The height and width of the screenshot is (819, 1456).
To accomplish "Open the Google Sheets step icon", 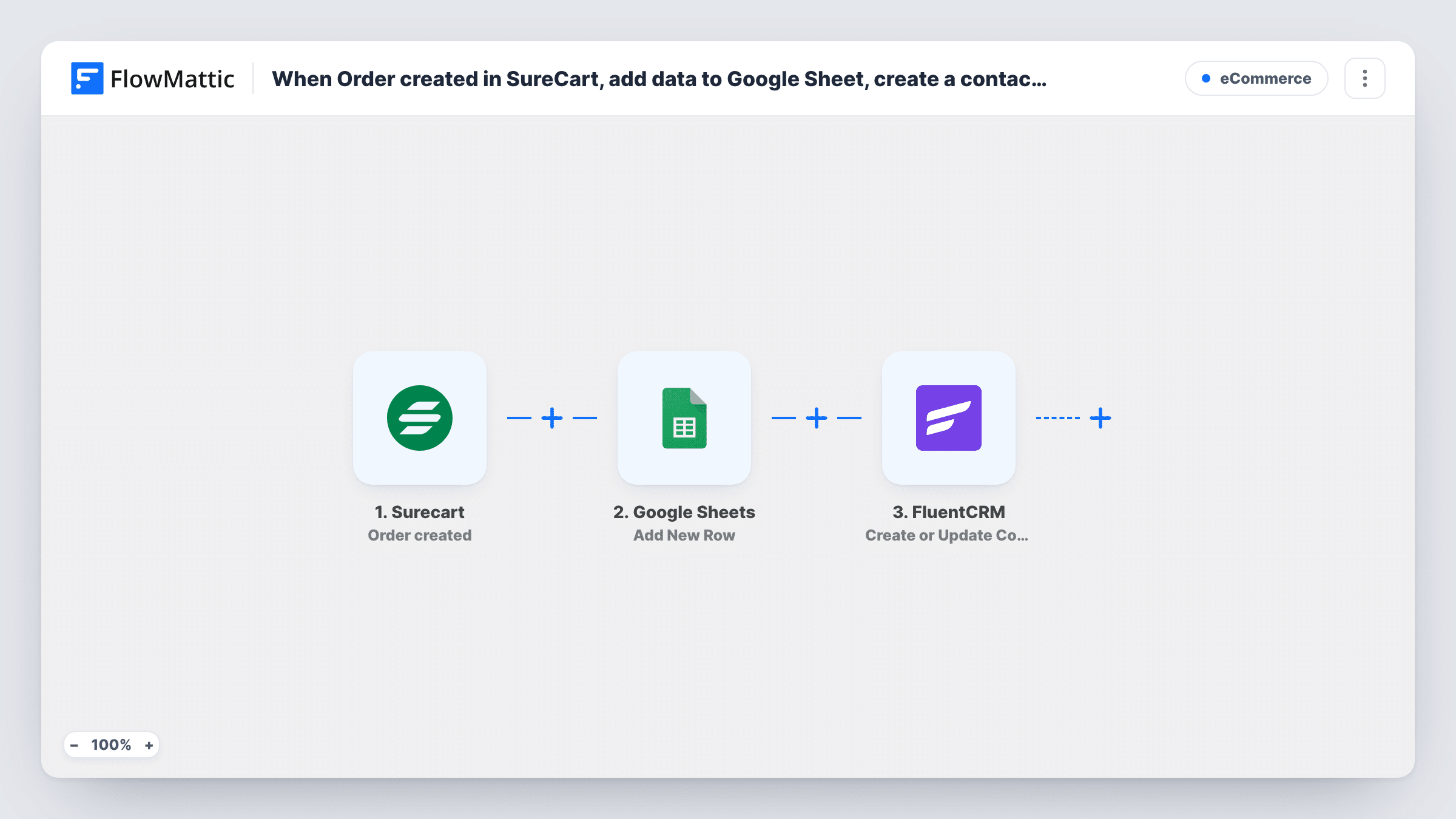I will click(684, 417).
